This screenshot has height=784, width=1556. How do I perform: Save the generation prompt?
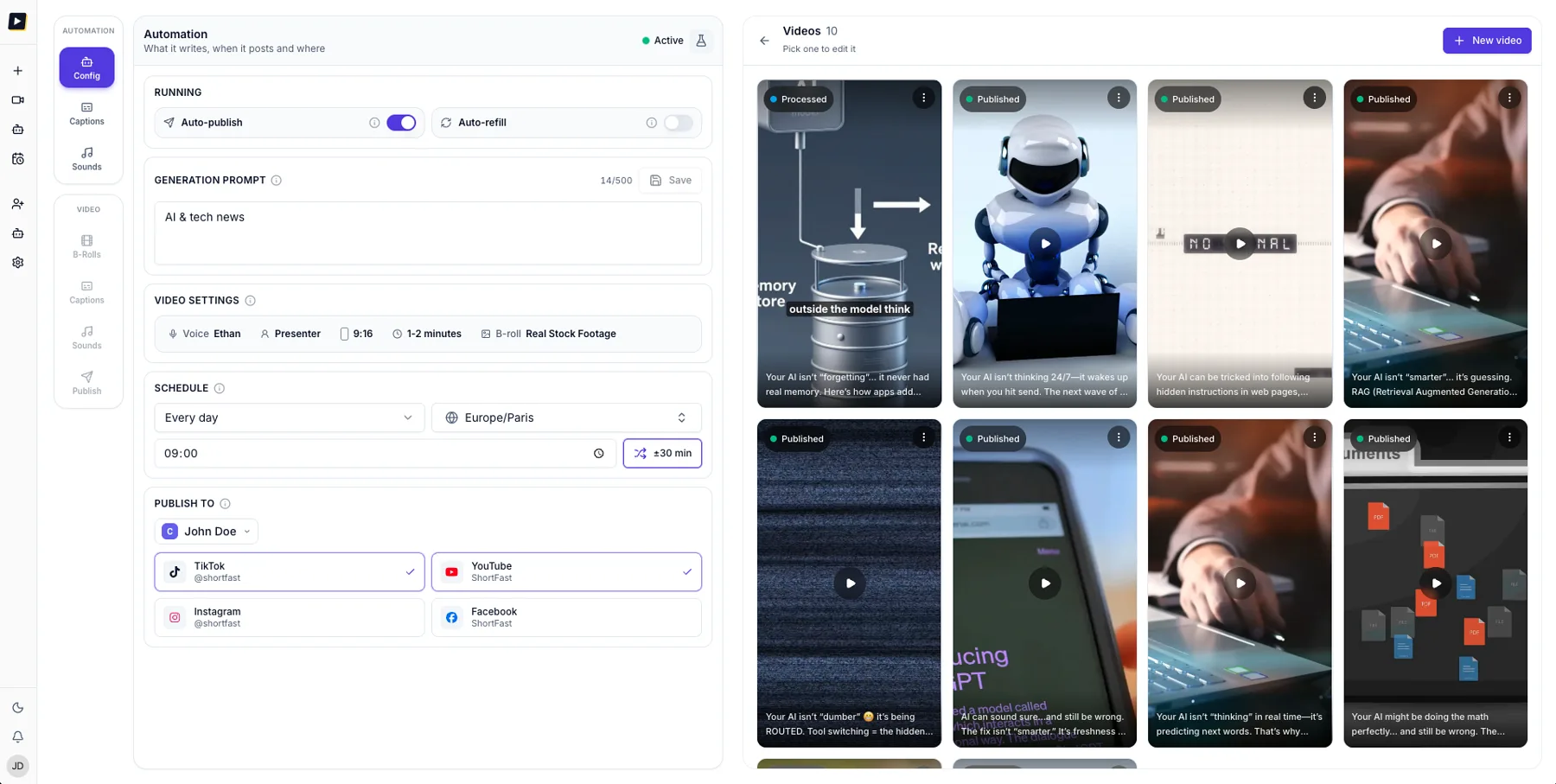[671, 181]
